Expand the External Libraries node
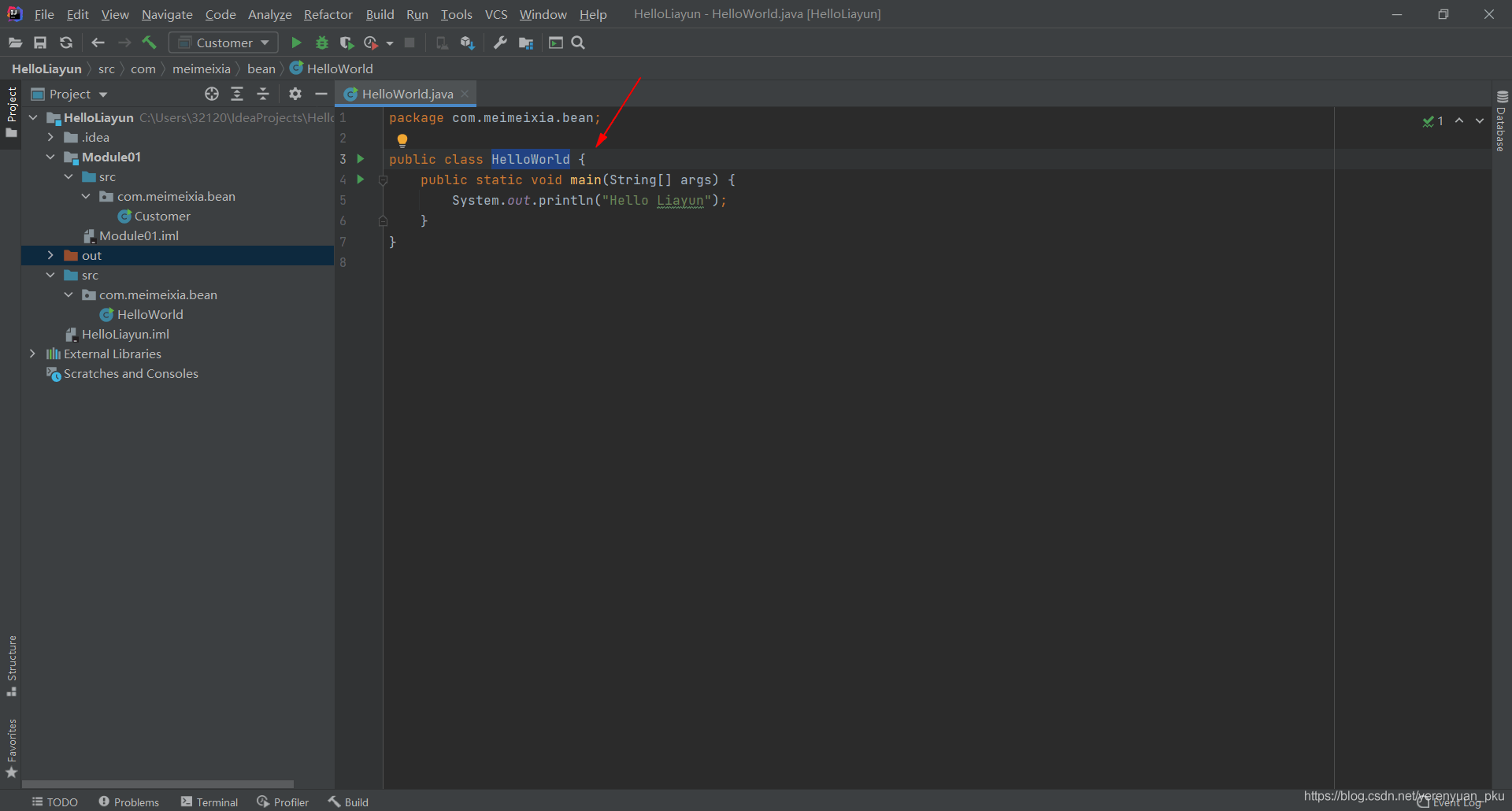Screen dimensions: 1512x811 pos(32,354)
